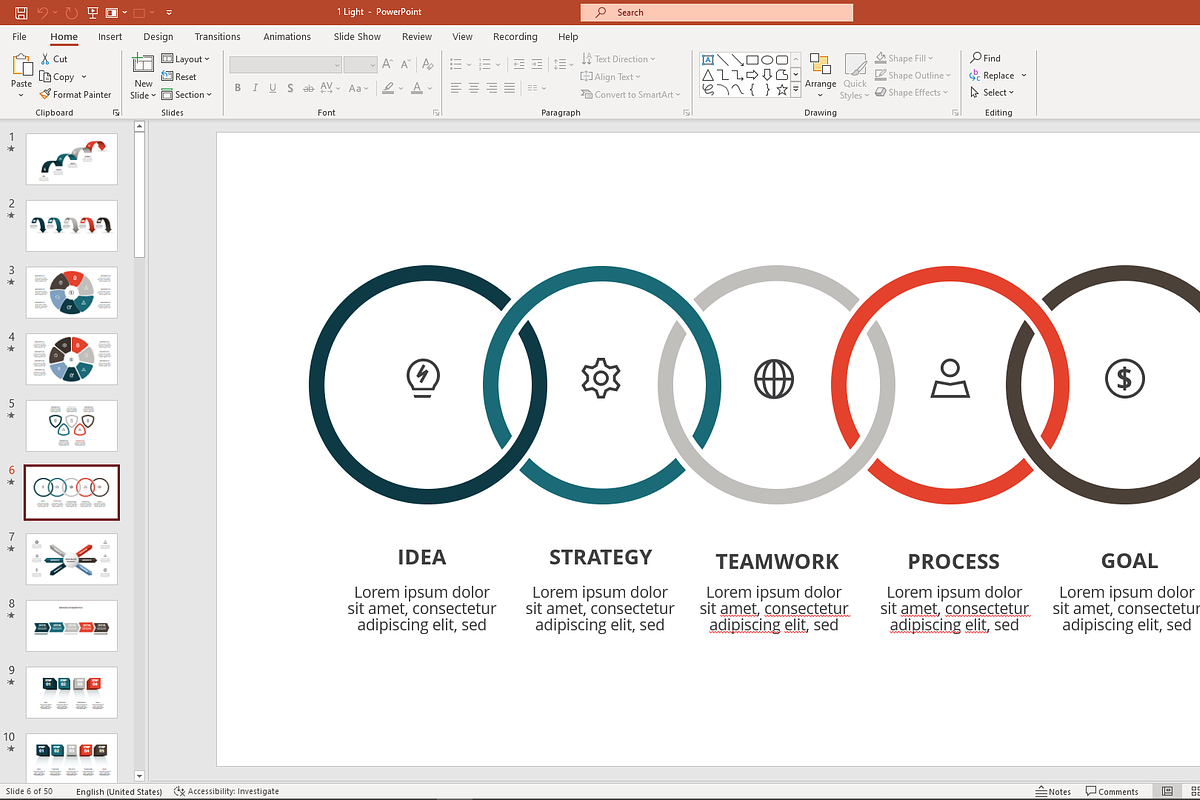Toggle text Shadow formatting
This screenshot has height=800, width=1200.
pos(290,88)
